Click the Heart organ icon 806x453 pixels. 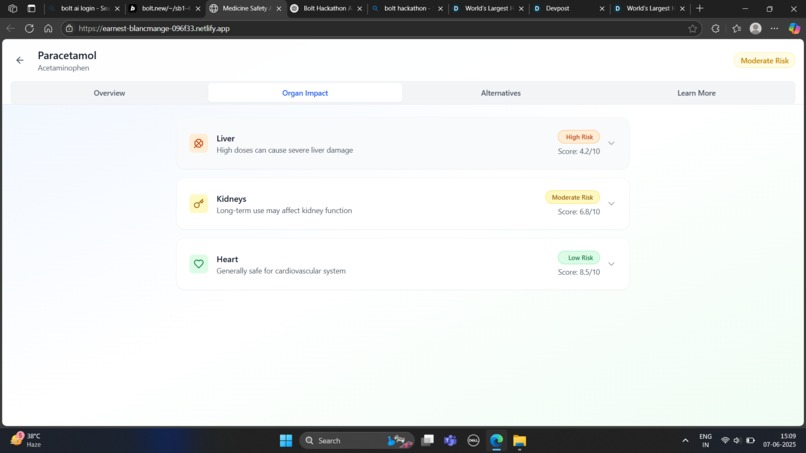(x=198, y=264)
